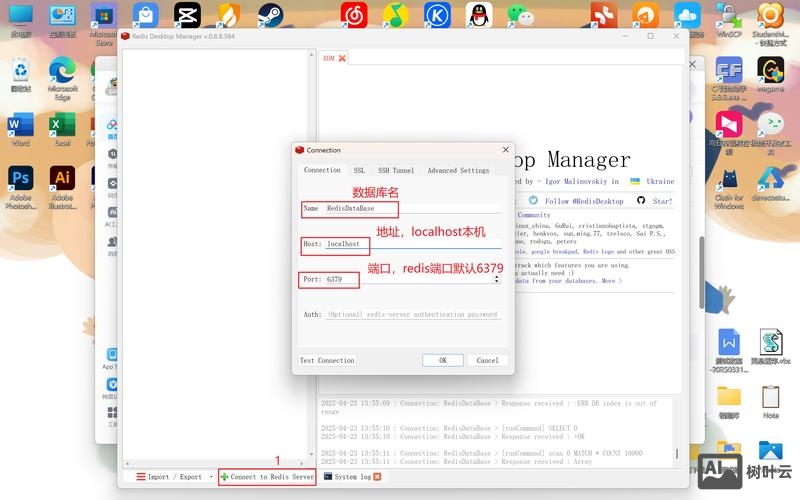Click the system log vertical scrollbar thumb

(677, 454)
